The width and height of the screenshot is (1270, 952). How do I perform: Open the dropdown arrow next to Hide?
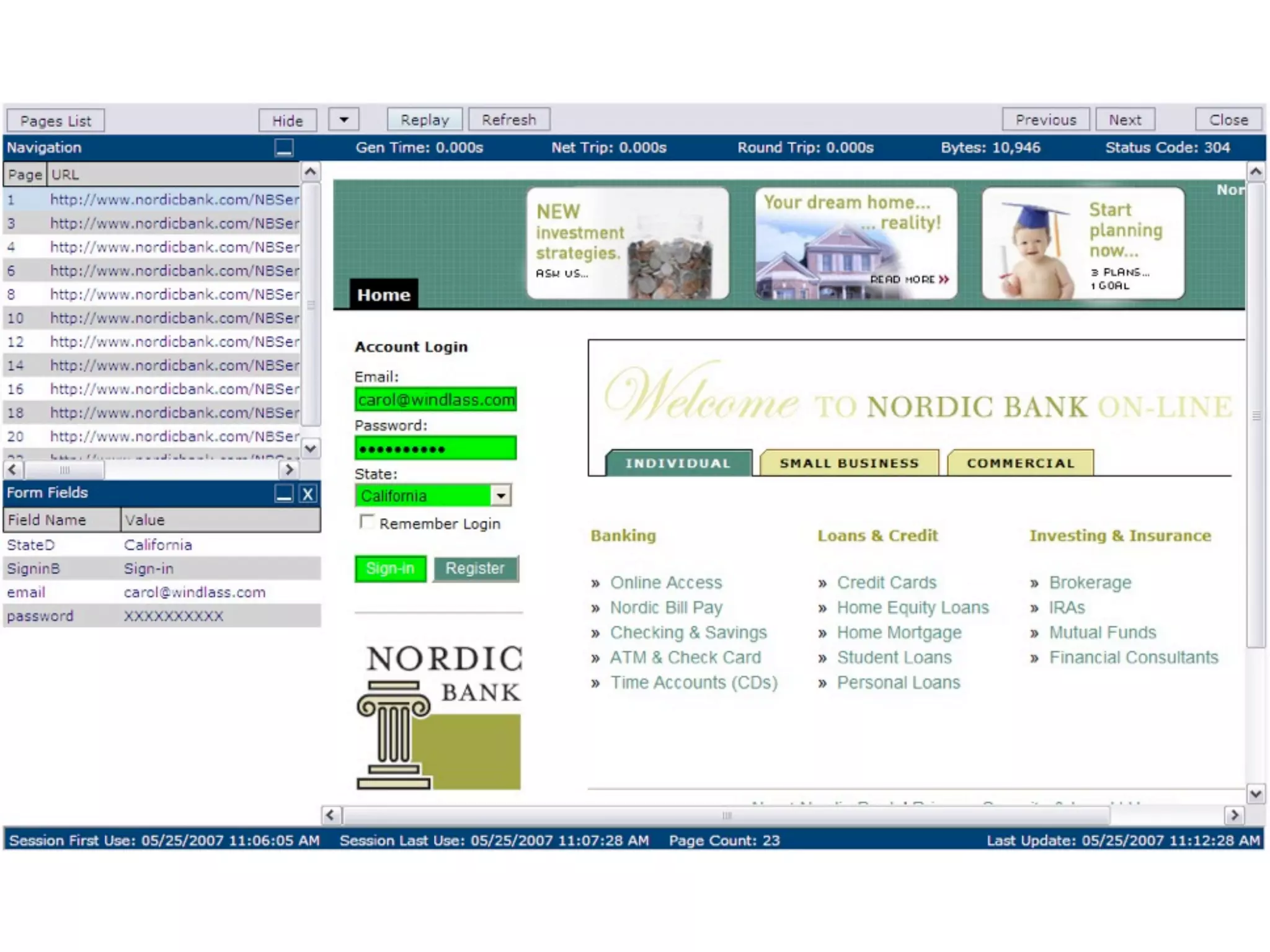[344, 119]
